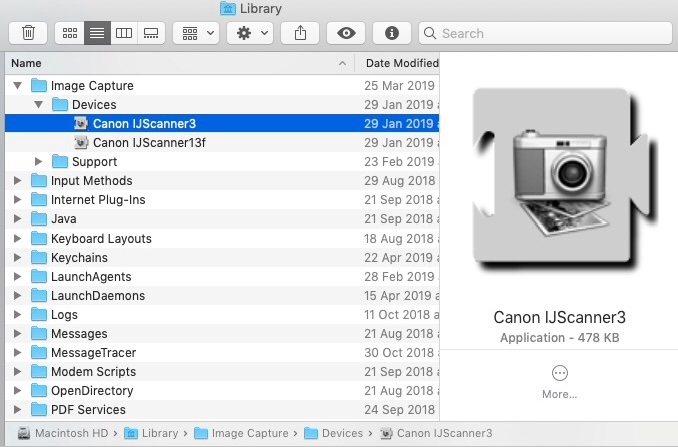678x447 pixels.
Task: Click the trash delete toolbar button
Action: 28,33
